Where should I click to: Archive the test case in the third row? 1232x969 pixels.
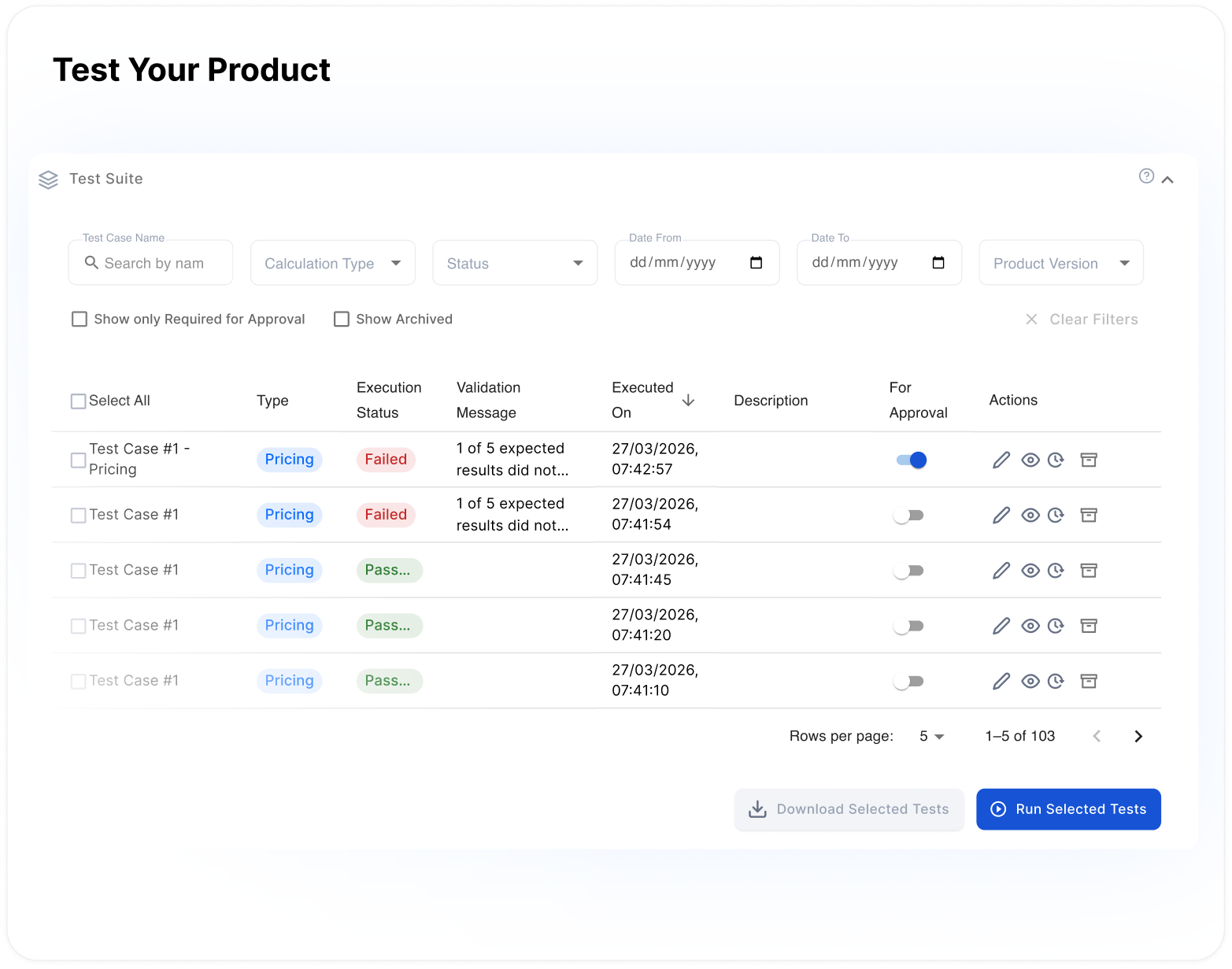[1088, 570]
